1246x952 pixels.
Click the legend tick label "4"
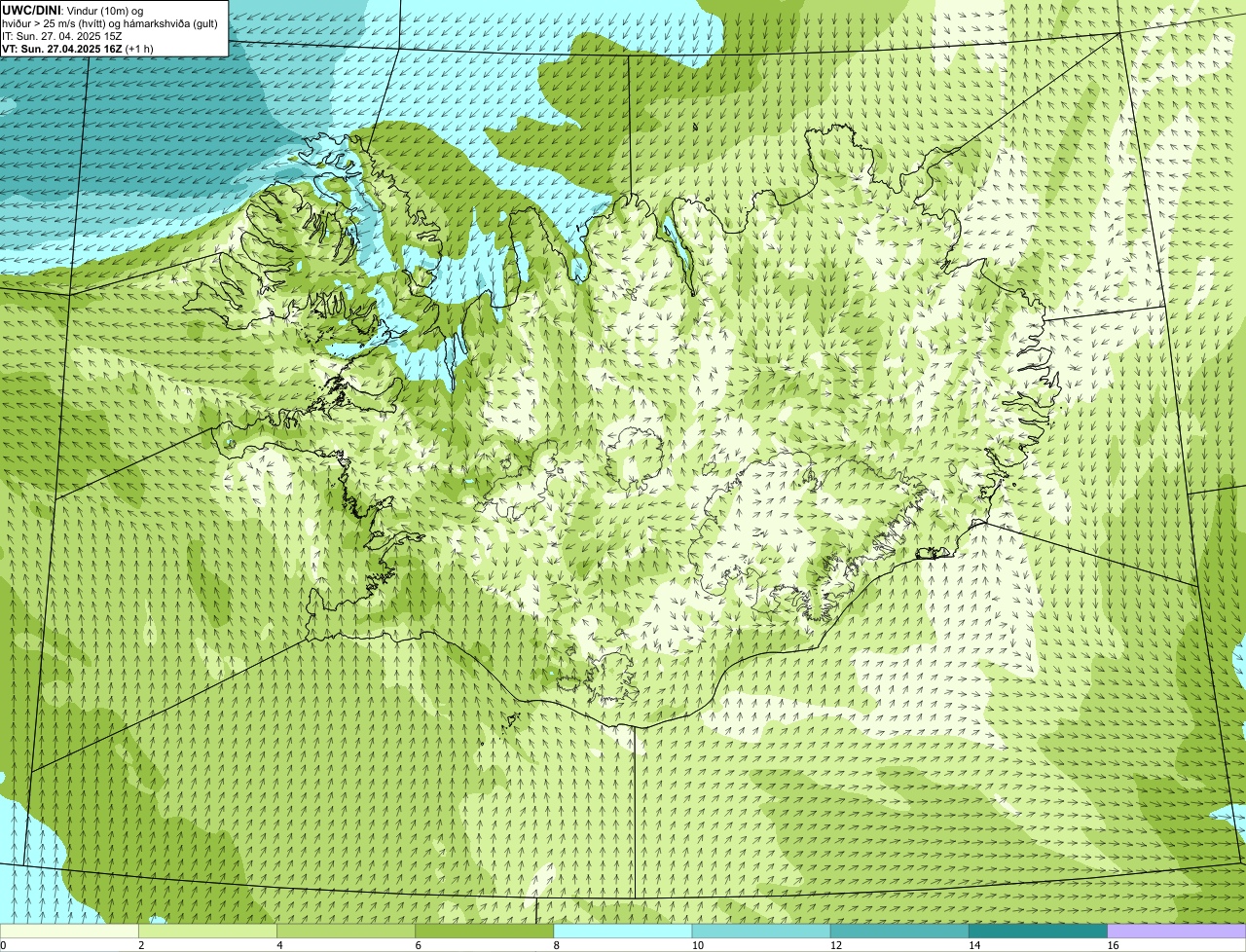[x=279, y=945]
